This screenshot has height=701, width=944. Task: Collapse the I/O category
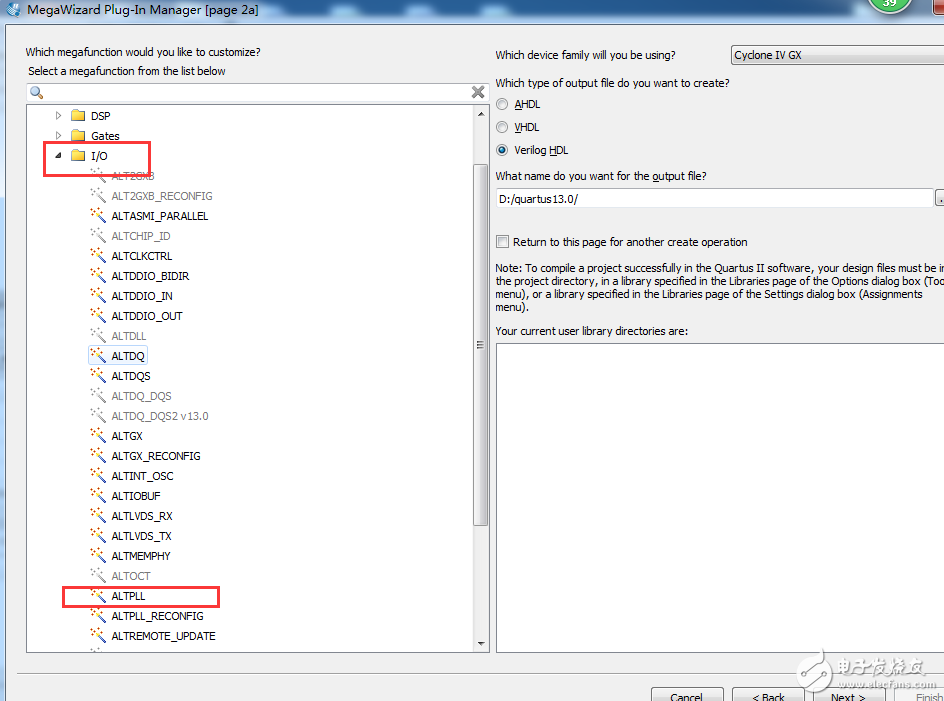tap(58, 155)
